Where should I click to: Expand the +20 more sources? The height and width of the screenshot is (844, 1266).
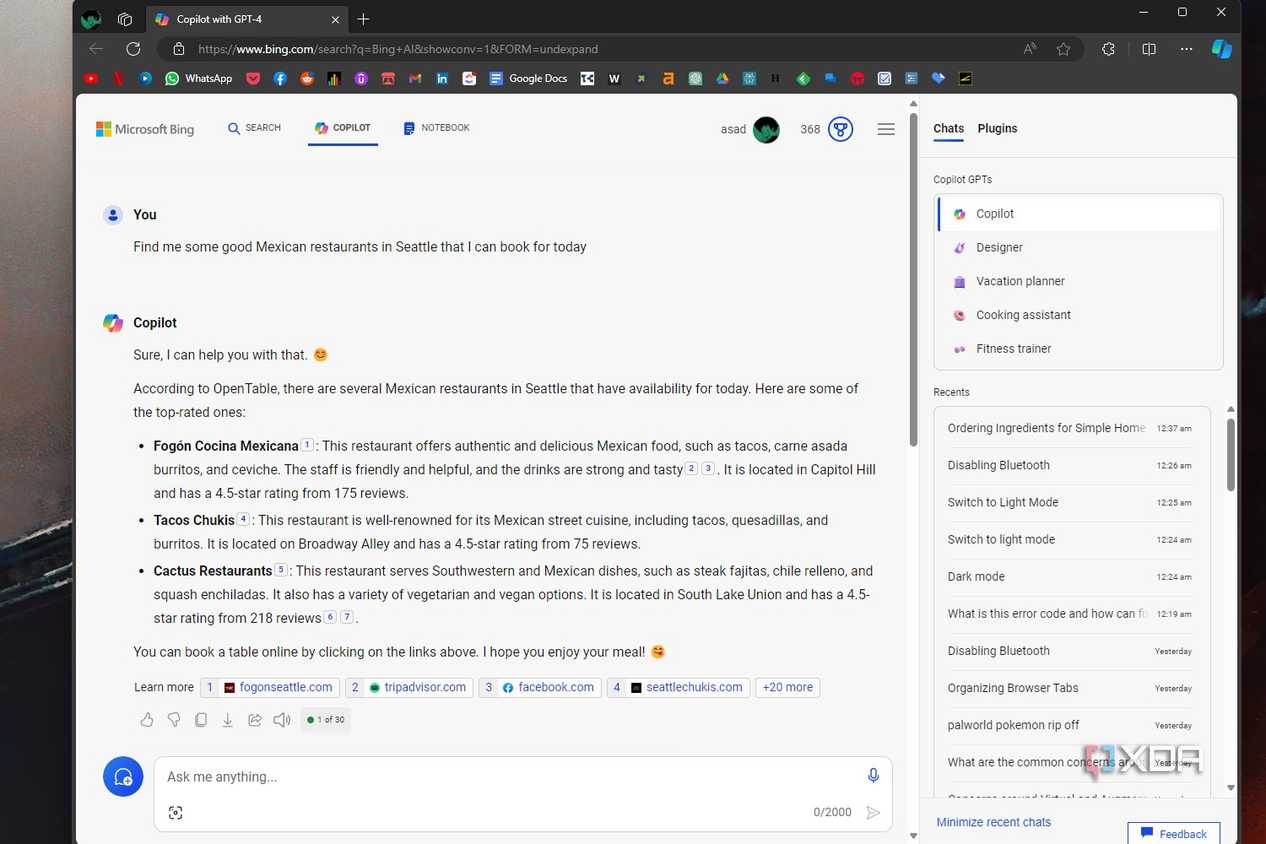tap(787, 688)
